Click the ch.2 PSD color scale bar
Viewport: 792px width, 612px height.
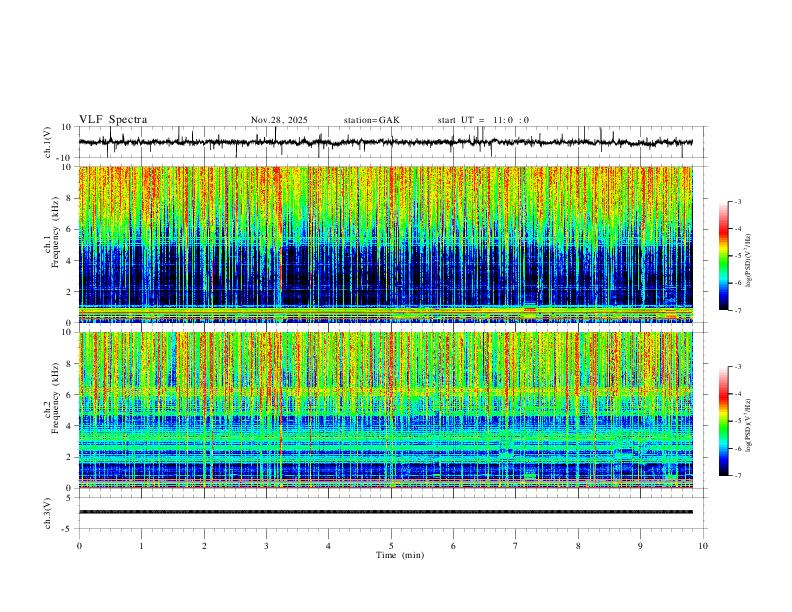tap(723, 421)
